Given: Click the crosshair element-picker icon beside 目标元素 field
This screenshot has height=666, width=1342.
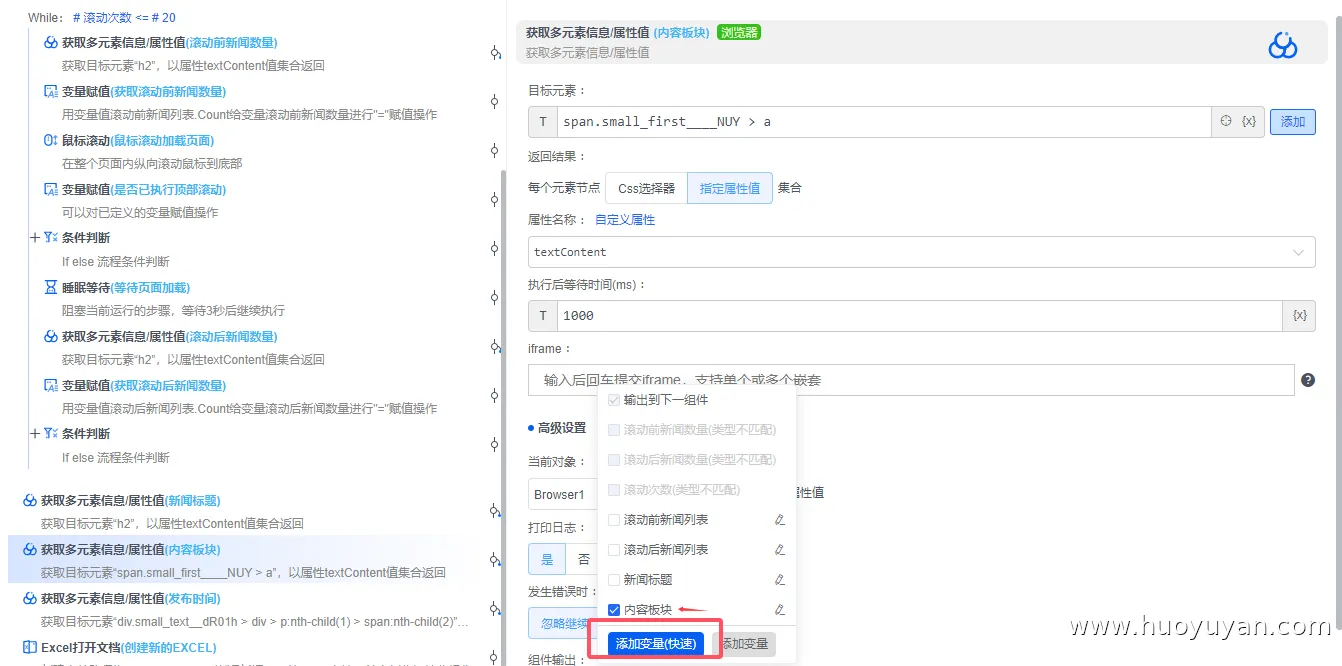Looking at the screenshot, I should click(1226, 121).
